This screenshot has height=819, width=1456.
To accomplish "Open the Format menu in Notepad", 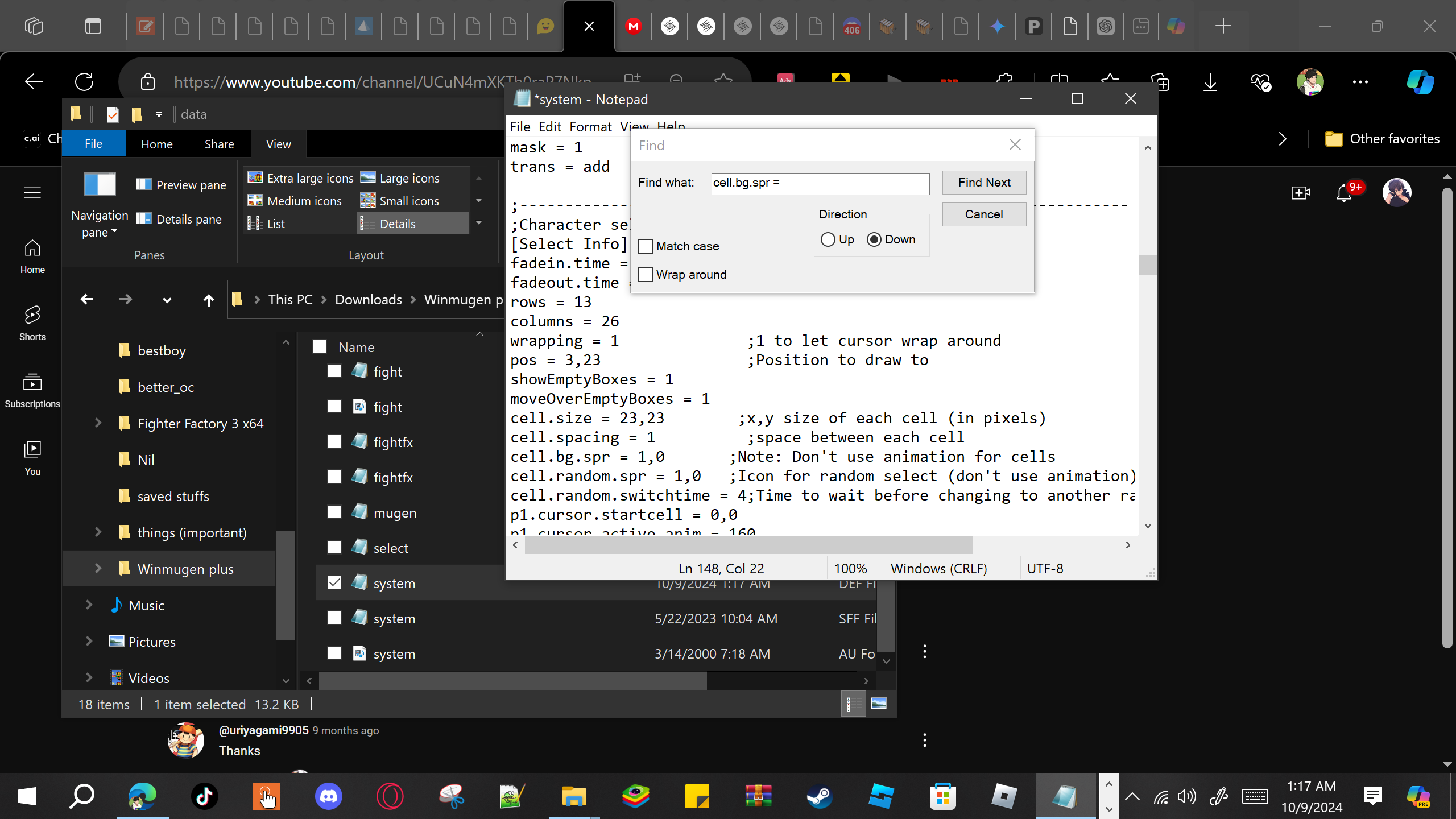I will (x=590, y=127).
